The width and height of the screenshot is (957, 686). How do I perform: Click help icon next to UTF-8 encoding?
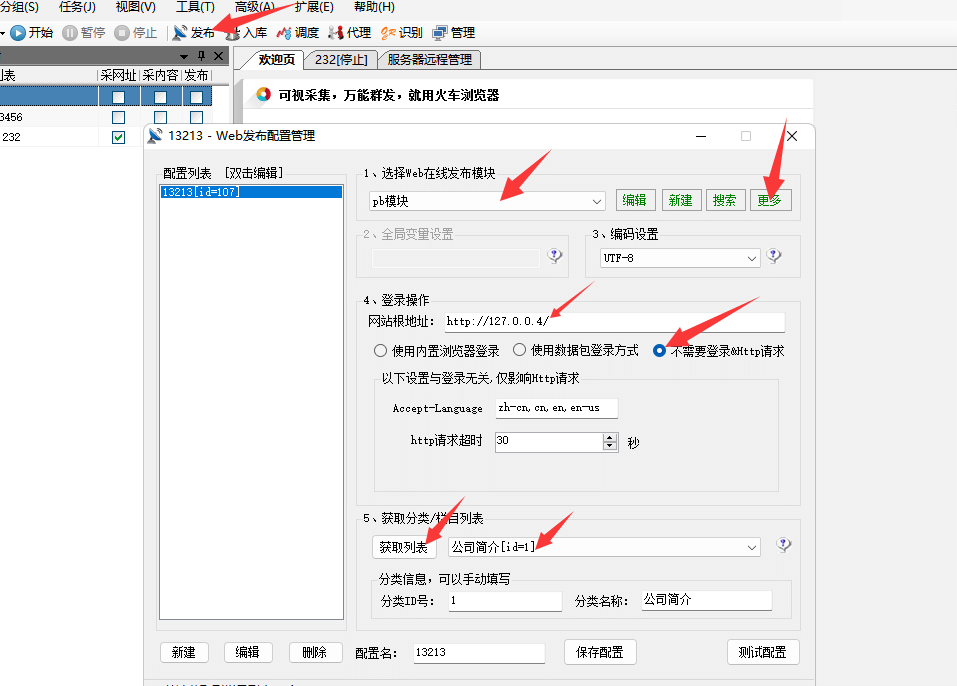[774, 256]
